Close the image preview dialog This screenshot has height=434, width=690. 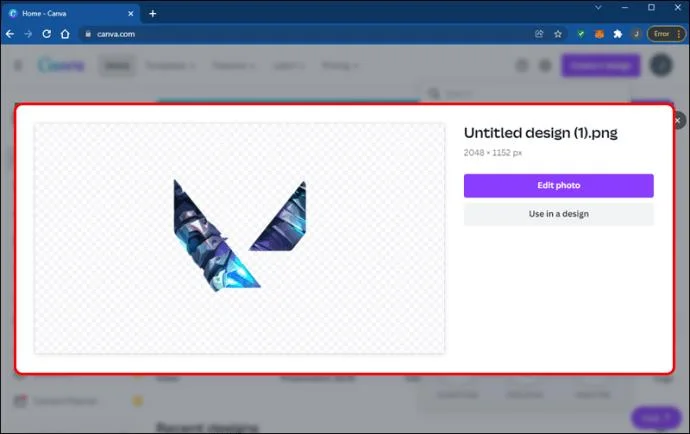coord(678,120)
